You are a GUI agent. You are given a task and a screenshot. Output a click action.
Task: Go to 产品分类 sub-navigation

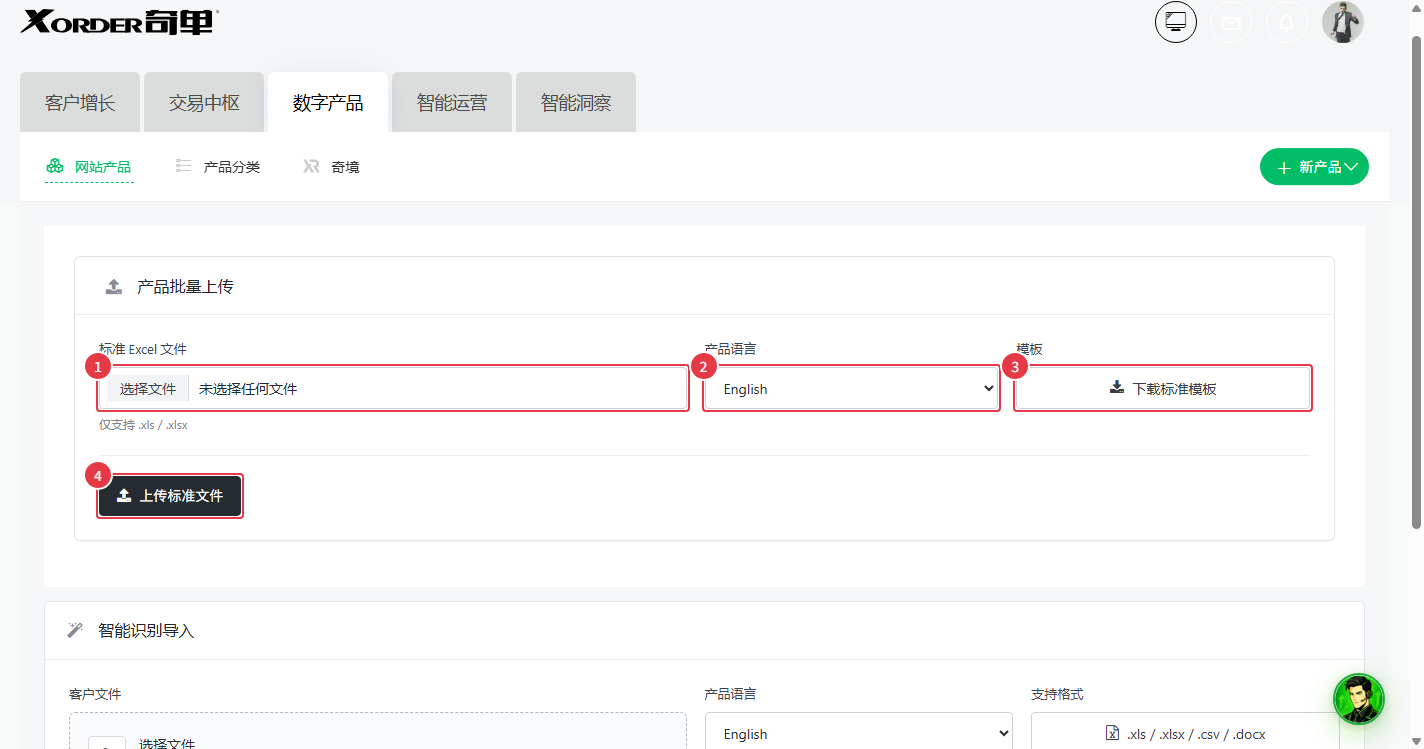coord(218,167)
